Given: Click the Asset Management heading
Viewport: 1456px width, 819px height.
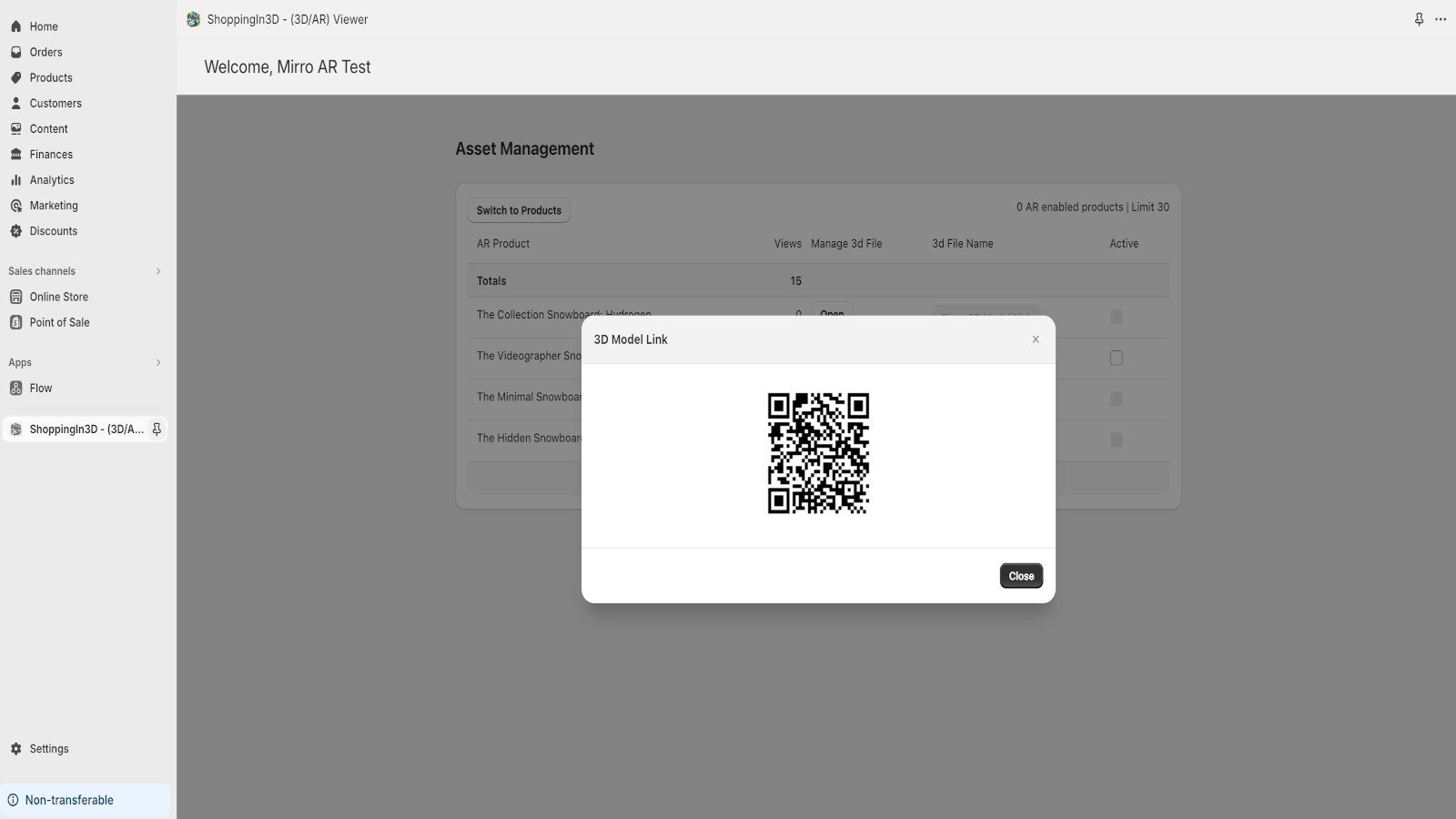Looking at the screenshot, I should pyautogui.click(x=525, y=149).
